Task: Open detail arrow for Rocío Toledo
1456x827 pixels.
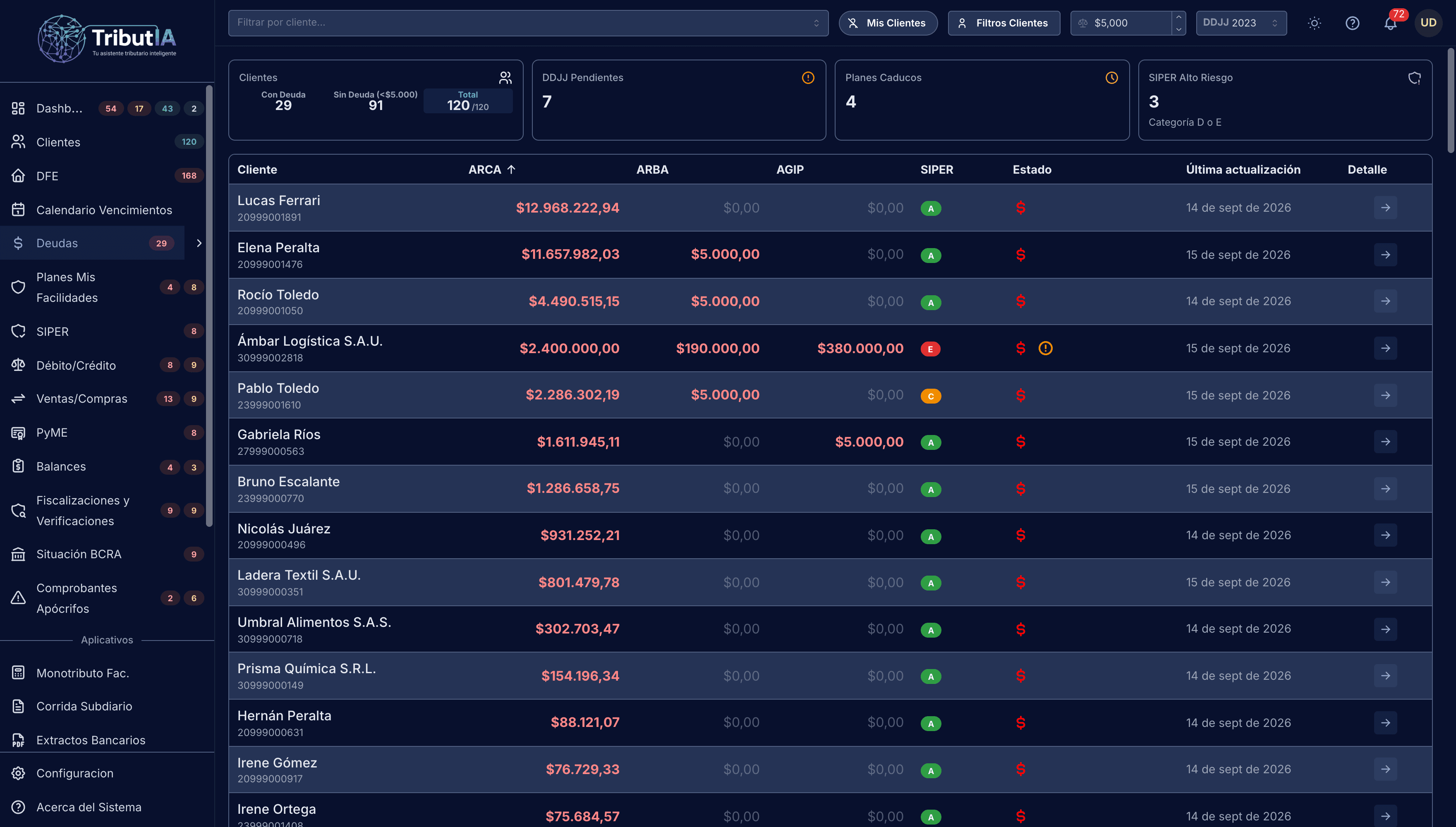Action: [x=1386, y=301]
